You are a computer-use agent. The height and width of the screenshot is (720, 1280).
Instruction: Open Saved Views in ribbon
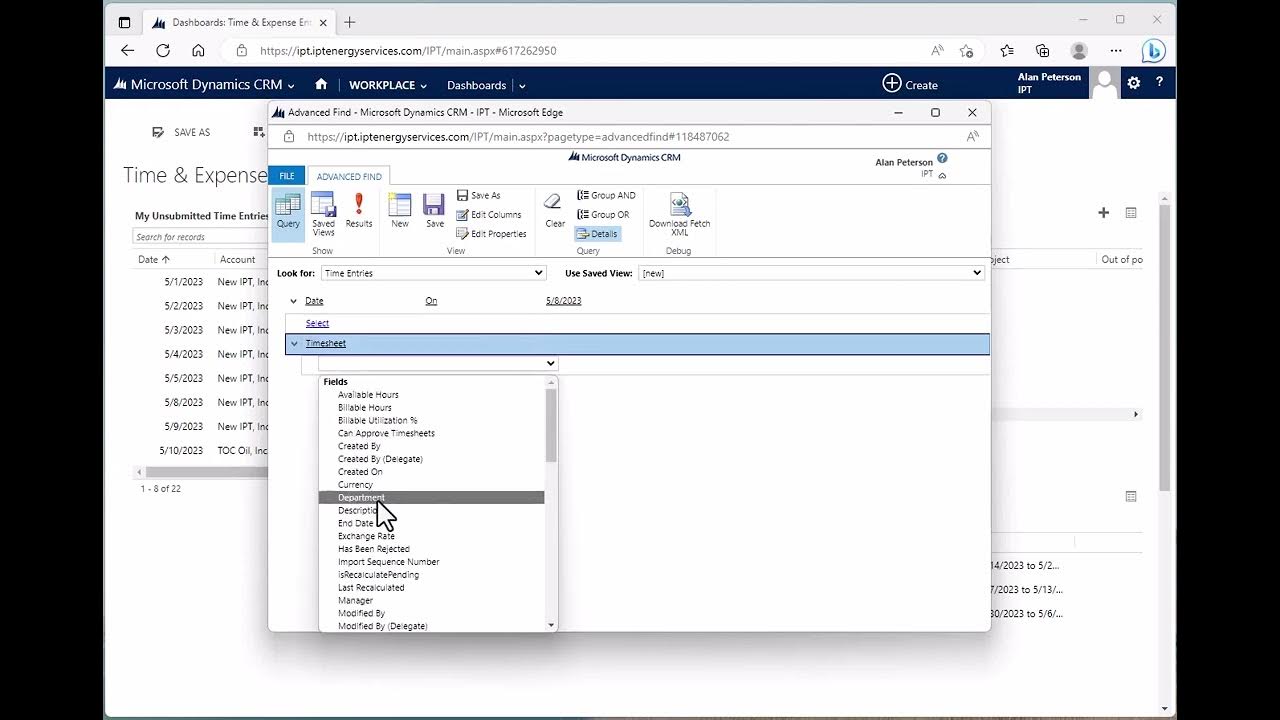[x=323, y=214]
